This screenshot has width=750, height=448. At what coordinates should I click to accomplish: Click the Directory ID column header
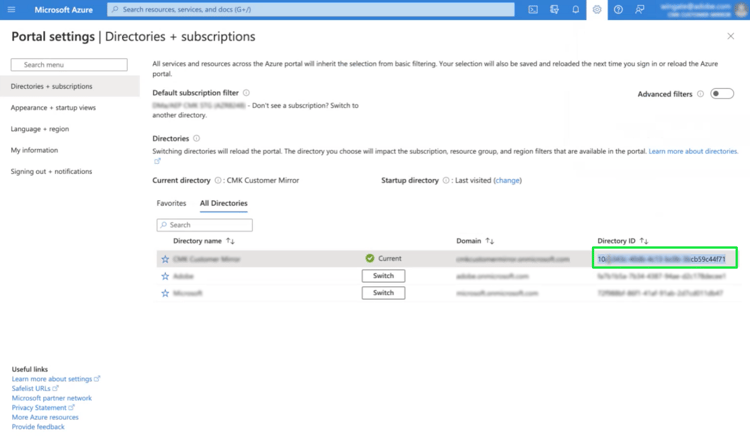pyautogui.click(x=616, y=241)
